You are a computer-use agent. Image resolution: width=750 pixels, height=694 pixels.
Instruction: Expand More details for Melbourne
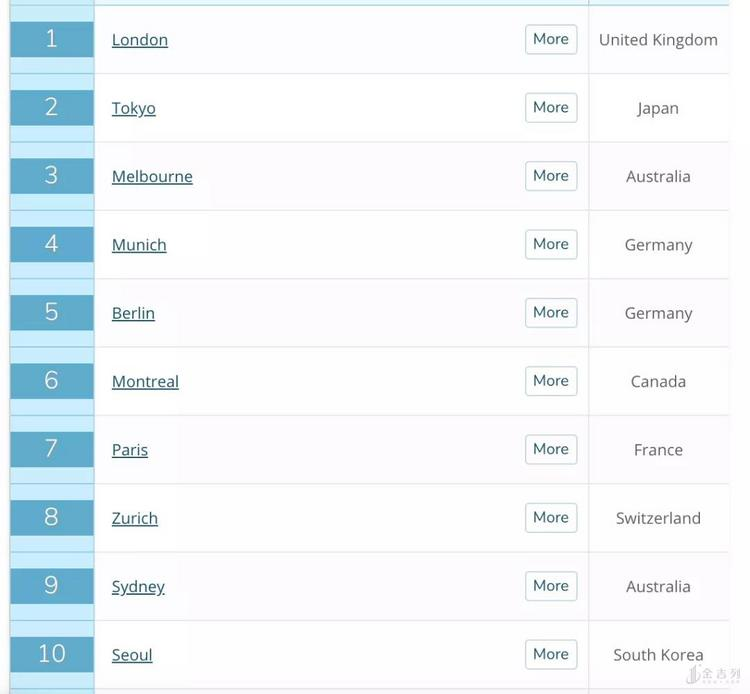pos(551,176)
